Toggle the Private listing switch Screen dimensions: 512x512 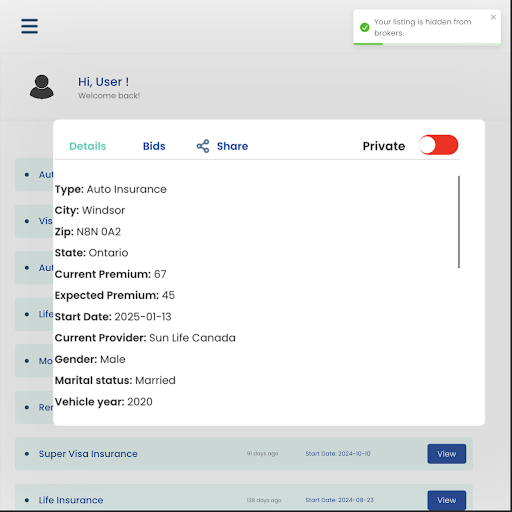[x=438, y=145]
